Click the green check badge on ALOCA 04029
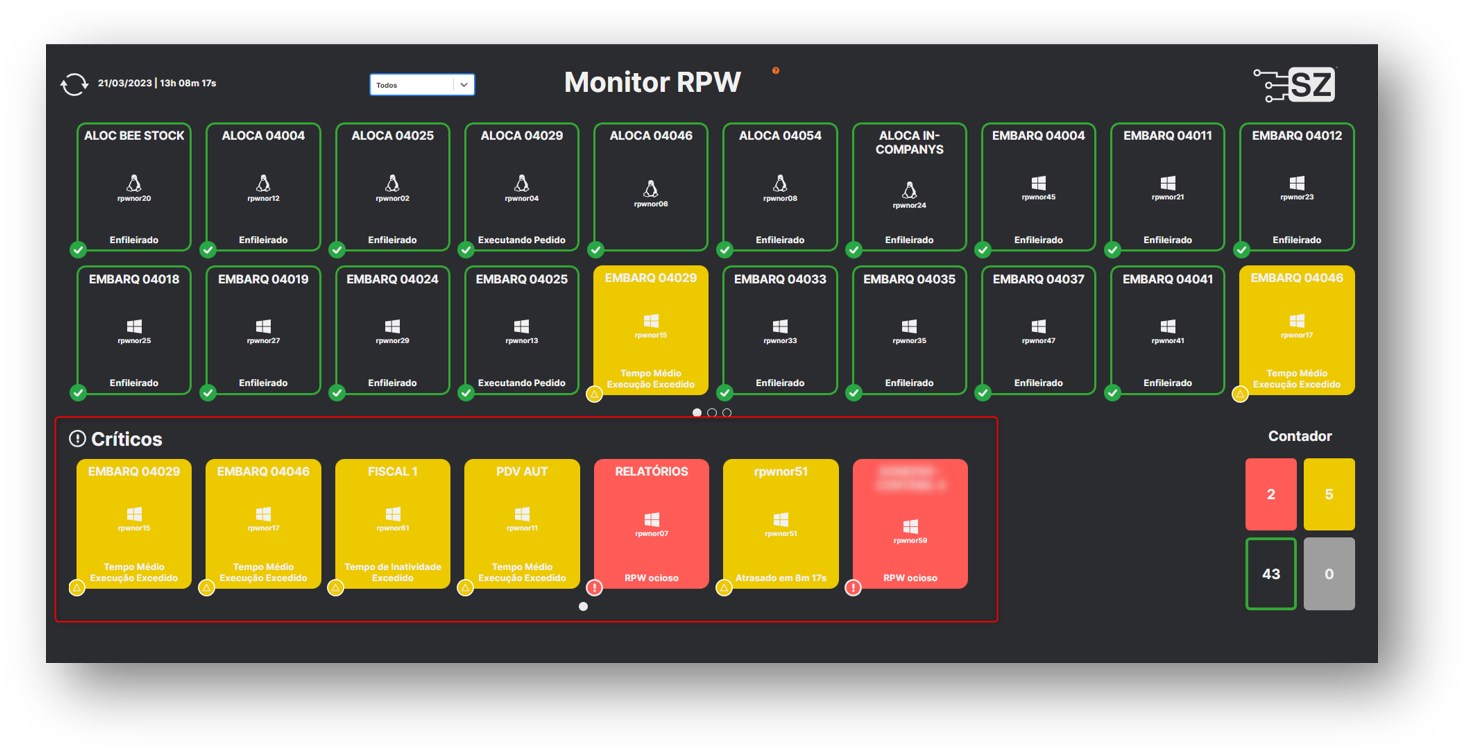1477x747 pixels. pyautogui.click(x=466, y=250)
